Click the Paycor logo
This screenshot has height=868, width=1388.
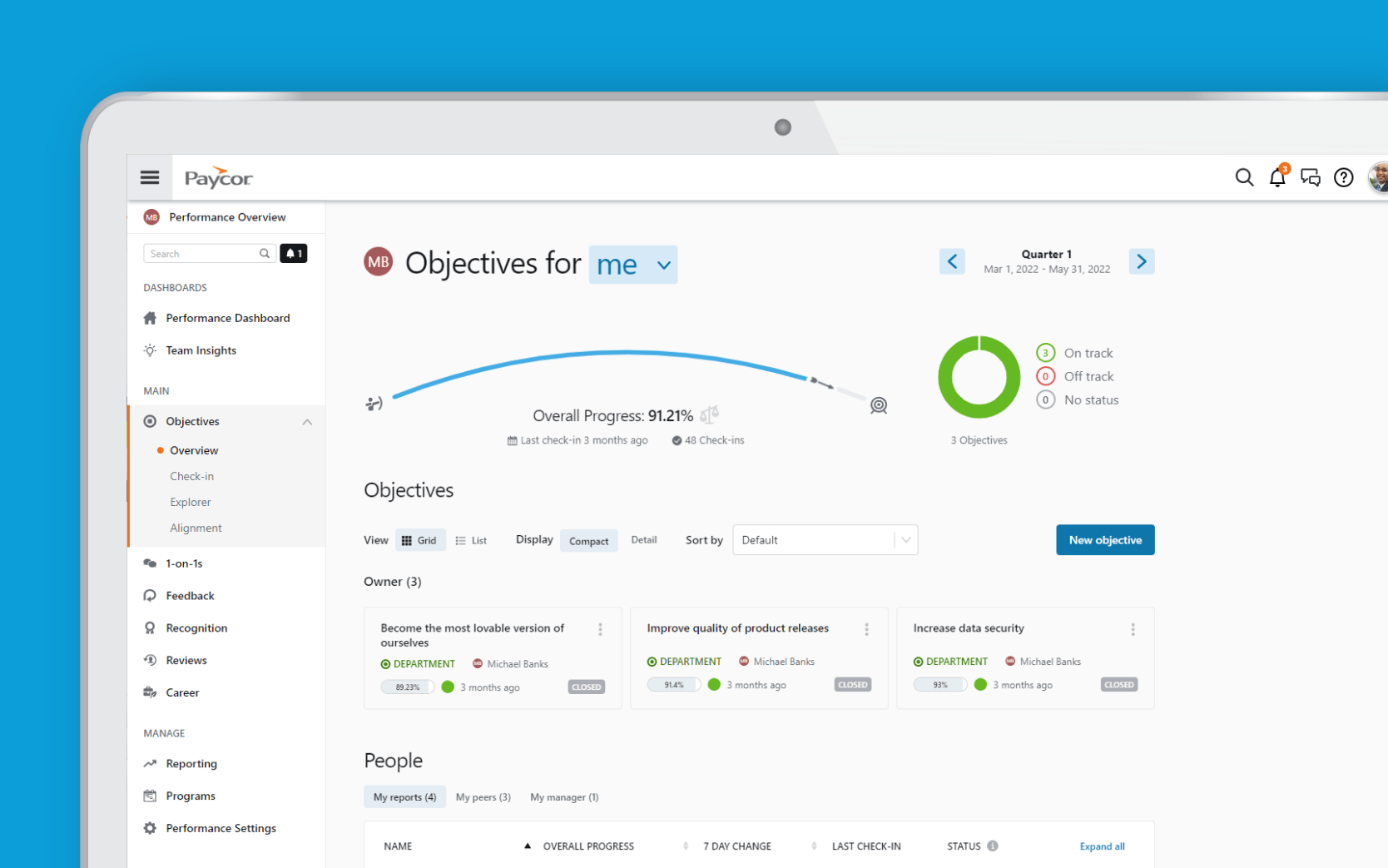(x=218, y=177)
